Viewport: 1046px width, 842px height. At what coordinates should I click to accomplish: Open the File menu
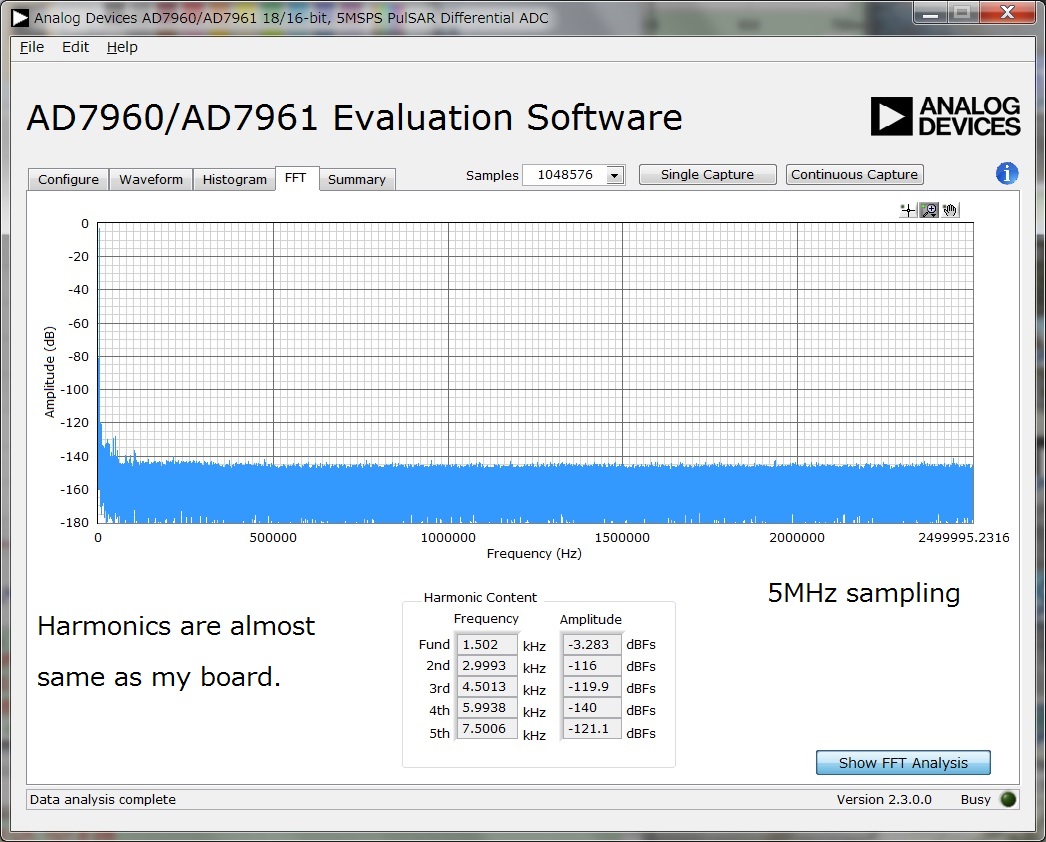pyautogui.click(x=31, y=47)
